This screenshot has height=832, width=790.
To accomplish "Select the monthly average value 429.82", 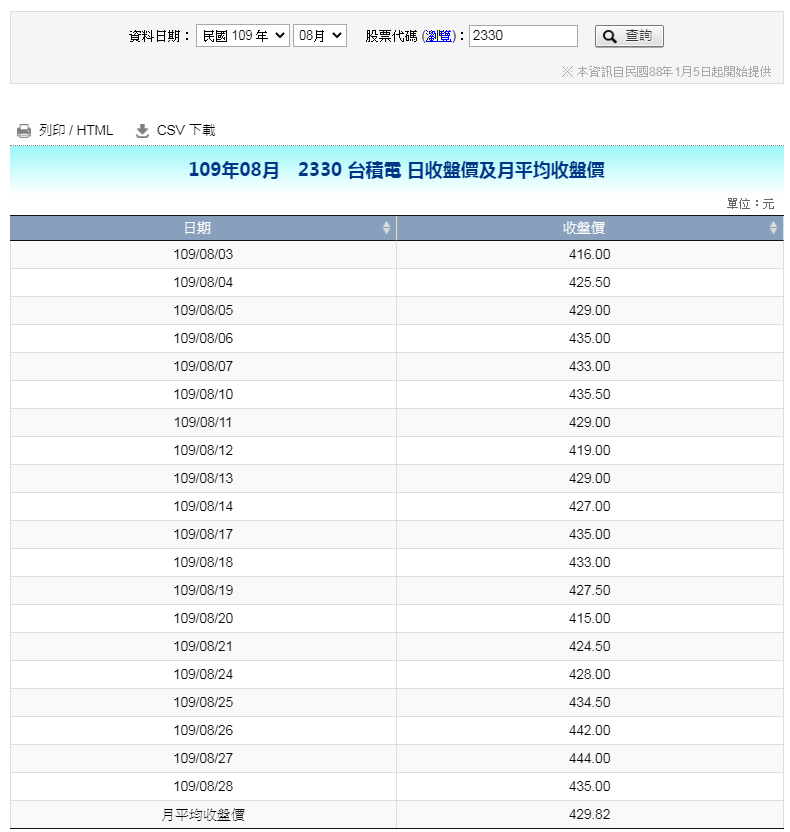I will pyautogui.click(x=589, y=815).
